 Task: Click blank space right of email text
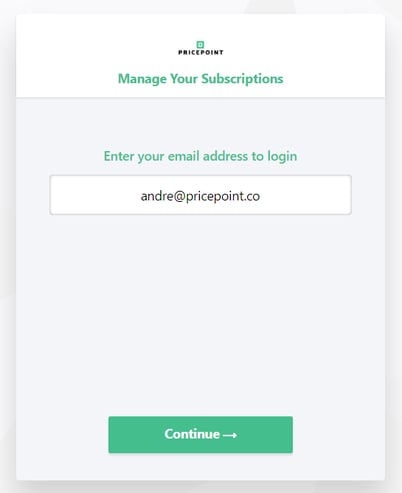point(305,195)
